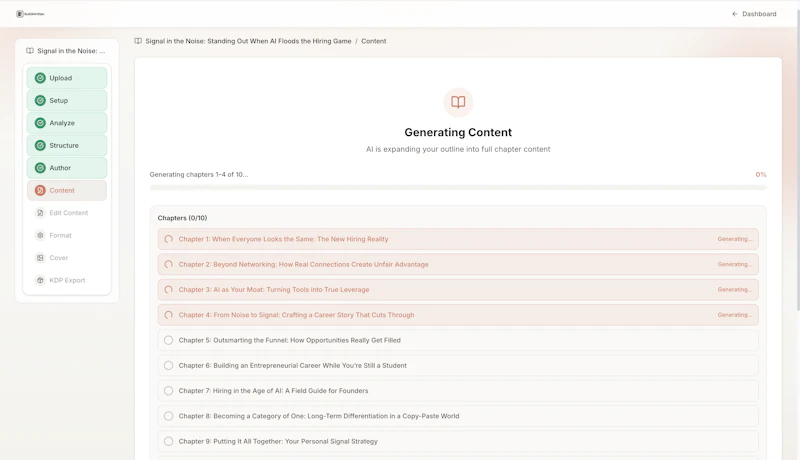Click the back arrow beside Dashboard
This screenshot has height=460, width=800.
pyautogui.click(x=735, y=14)
